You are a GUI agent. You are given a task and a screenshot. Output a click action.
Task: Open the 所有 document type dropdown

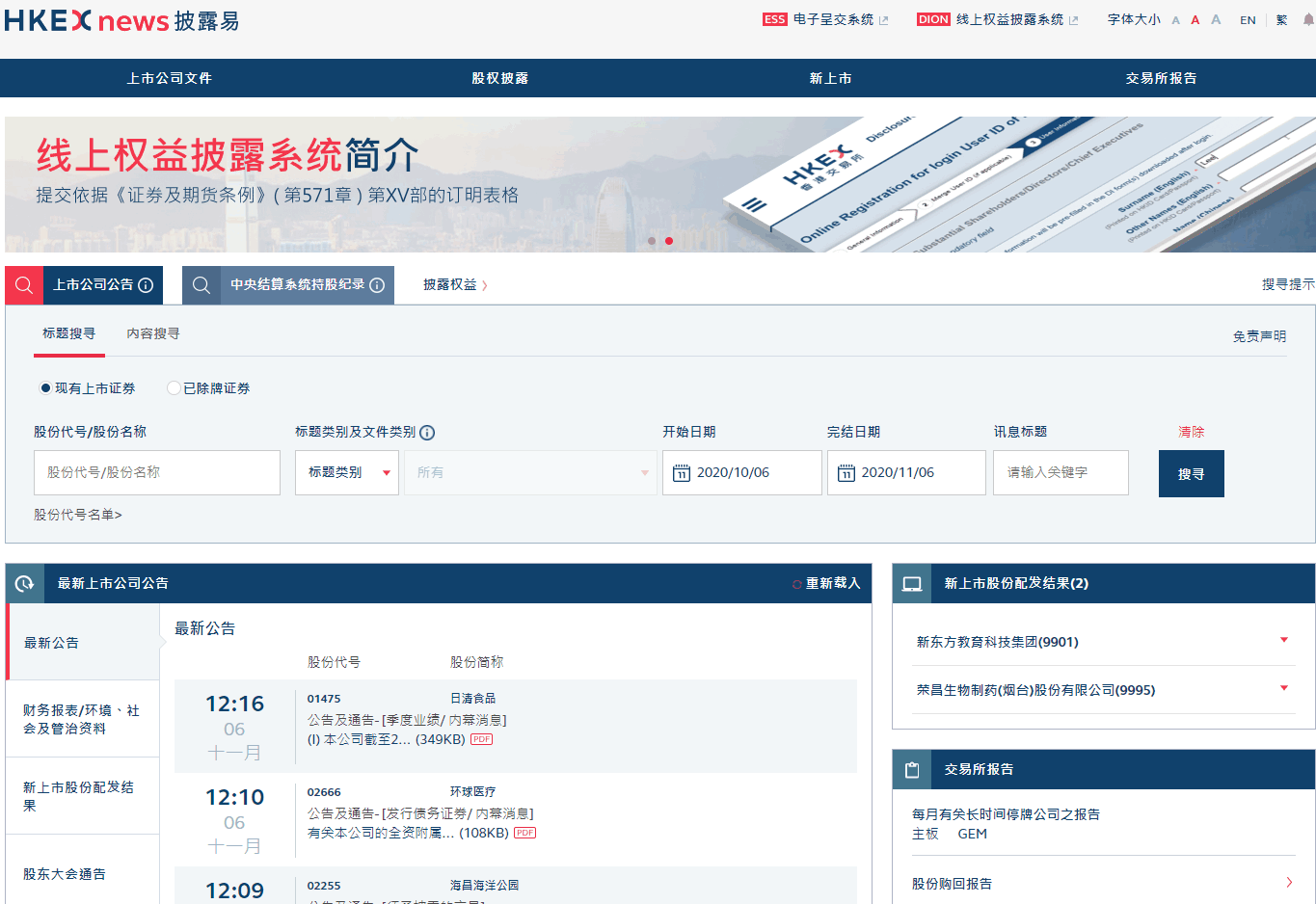coord(530,472)
